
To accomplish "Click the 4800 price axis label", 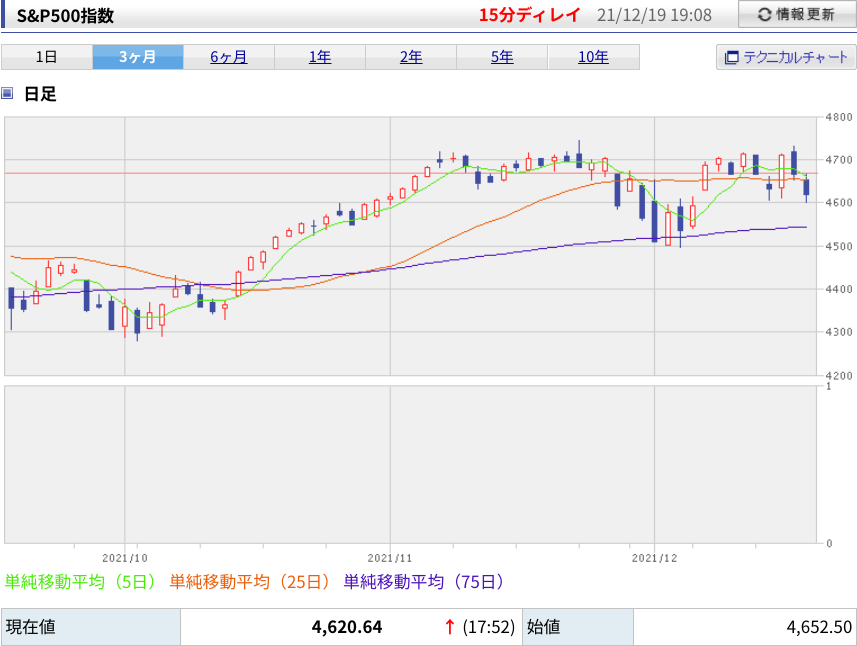I will click(x=838, y=117).
